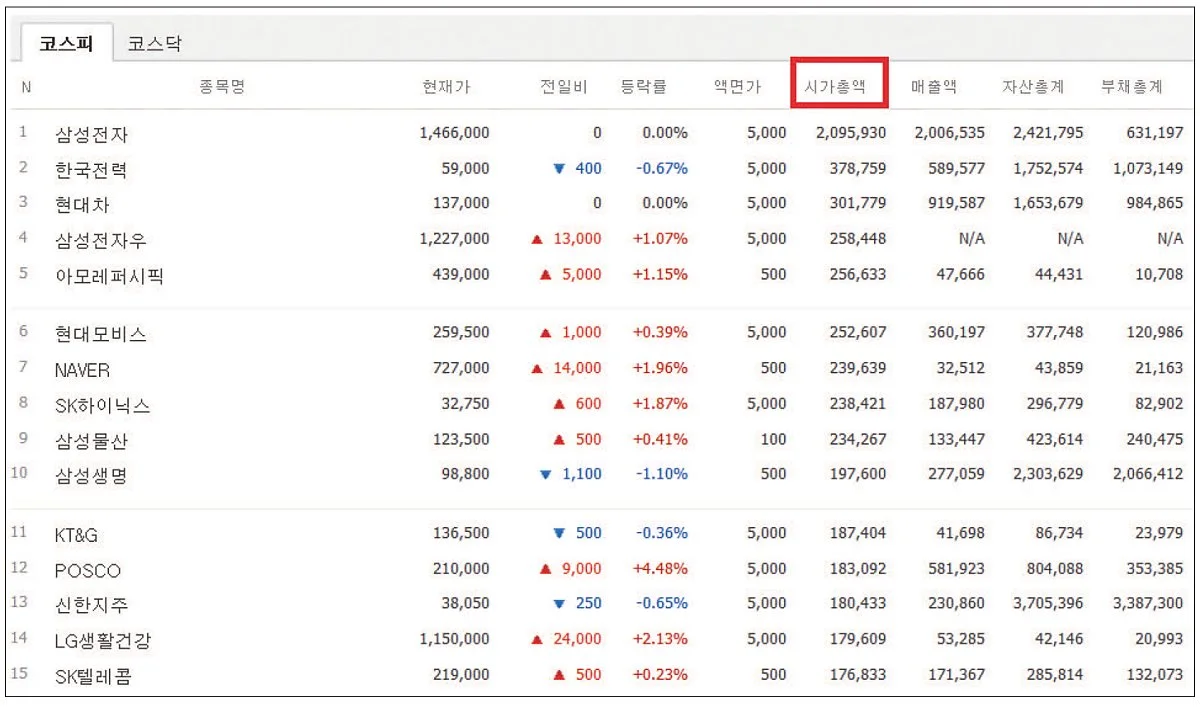
Task: Open the 아모레퍼시픽 stock link
Action: [109, 275]
